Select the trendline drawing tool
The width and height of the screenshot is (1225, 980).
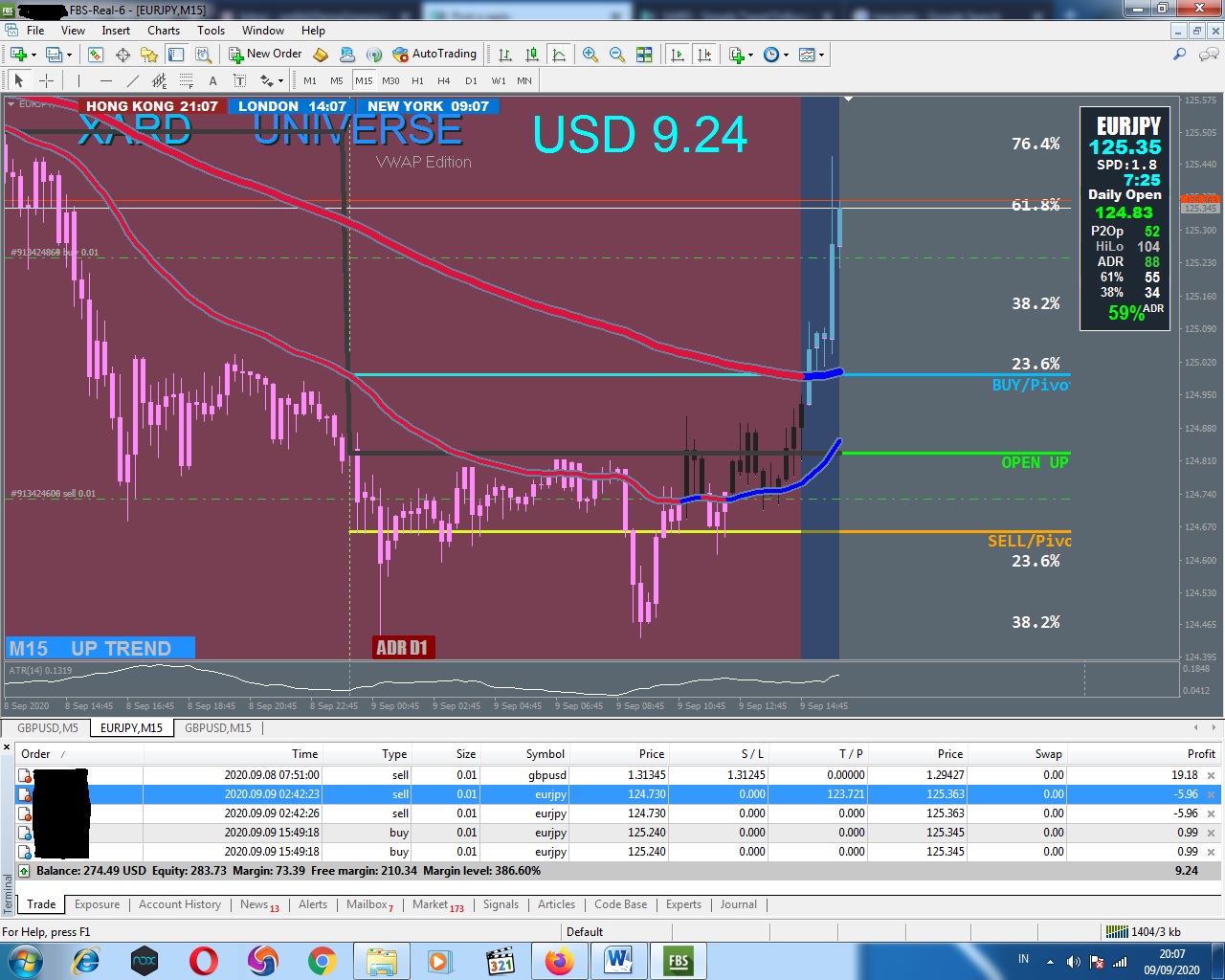(x=132, y=80)
